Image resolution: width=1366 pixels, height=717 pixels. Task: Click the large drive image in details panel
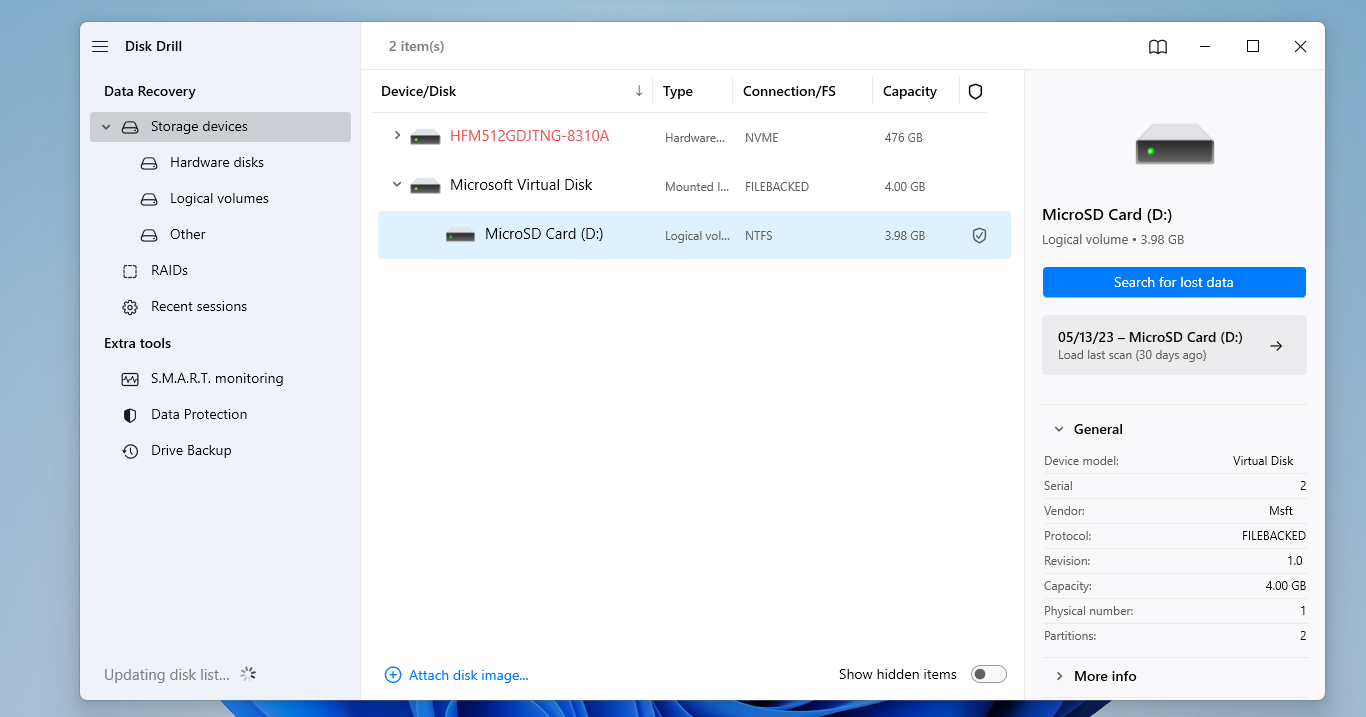(x=1175, y=145)
